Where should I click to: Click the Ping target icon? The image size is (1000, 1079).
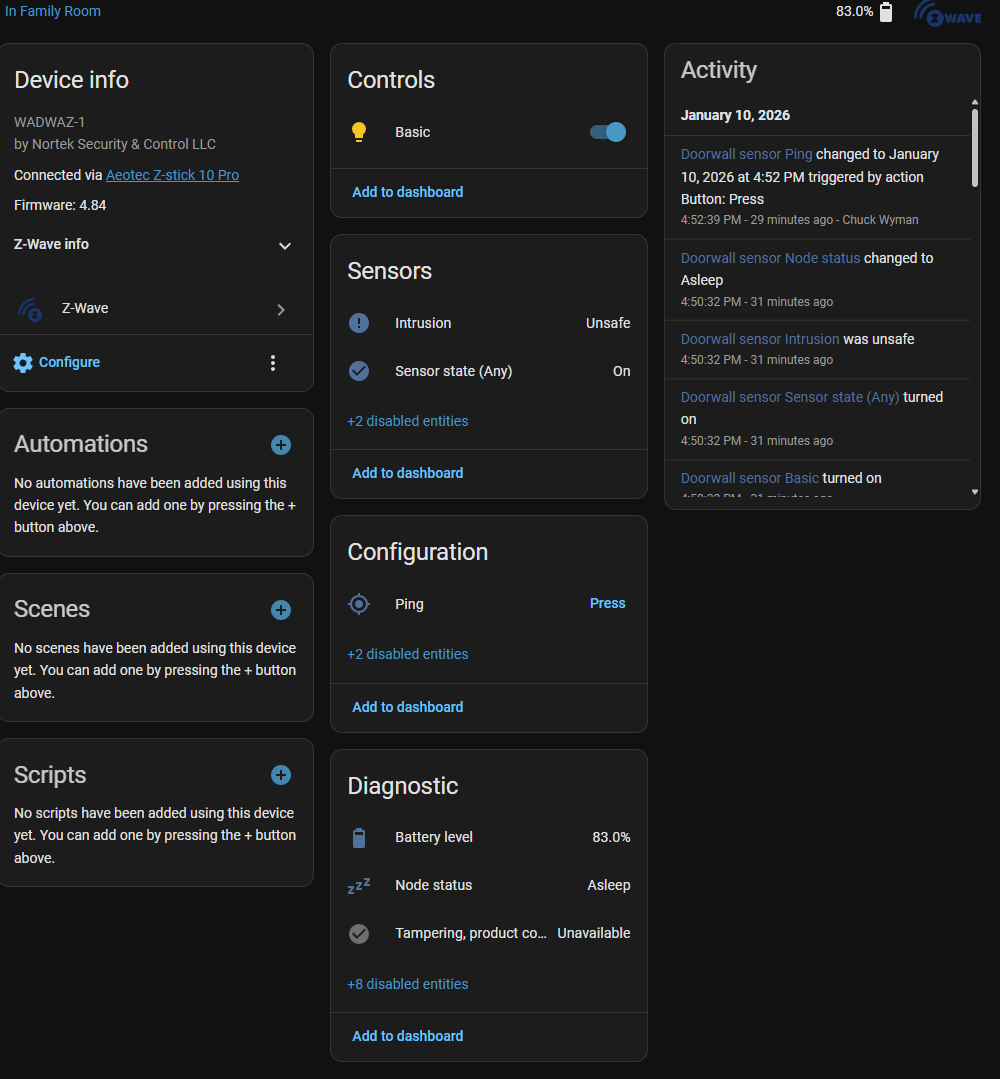[x=359, y=604]
